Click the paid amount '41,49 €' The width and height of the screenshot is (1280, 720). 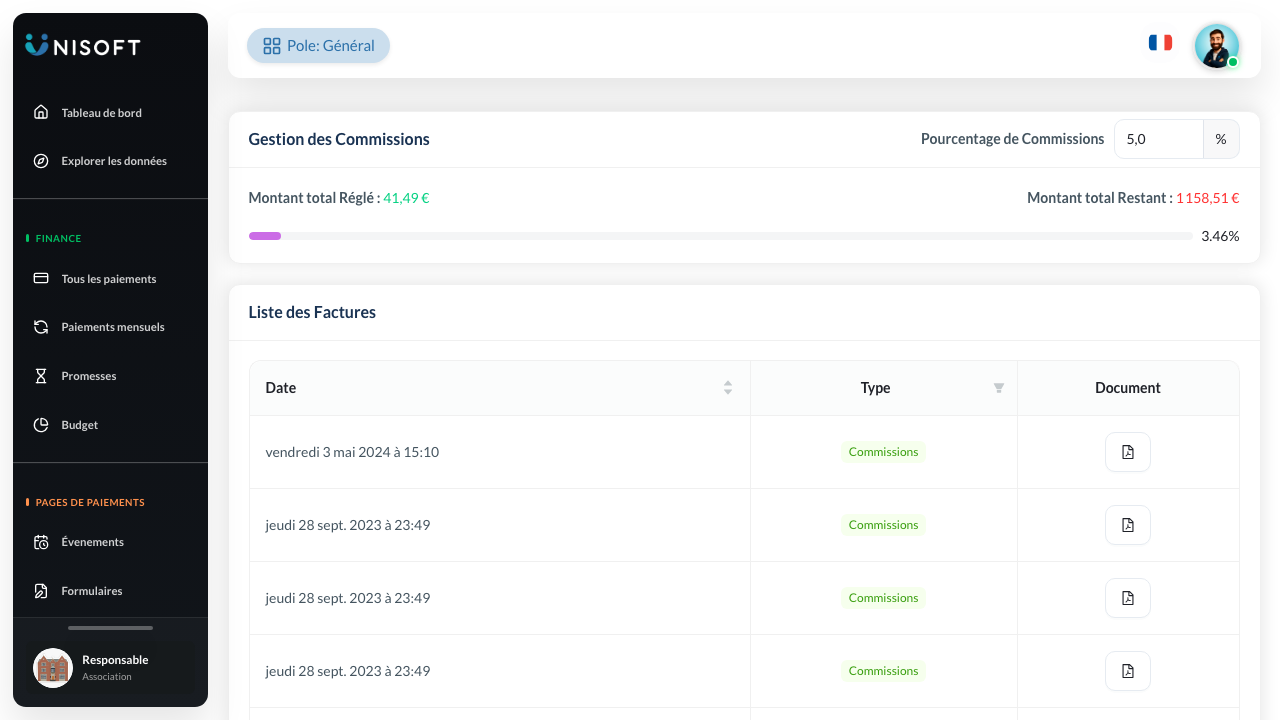(x=406, y=198)
